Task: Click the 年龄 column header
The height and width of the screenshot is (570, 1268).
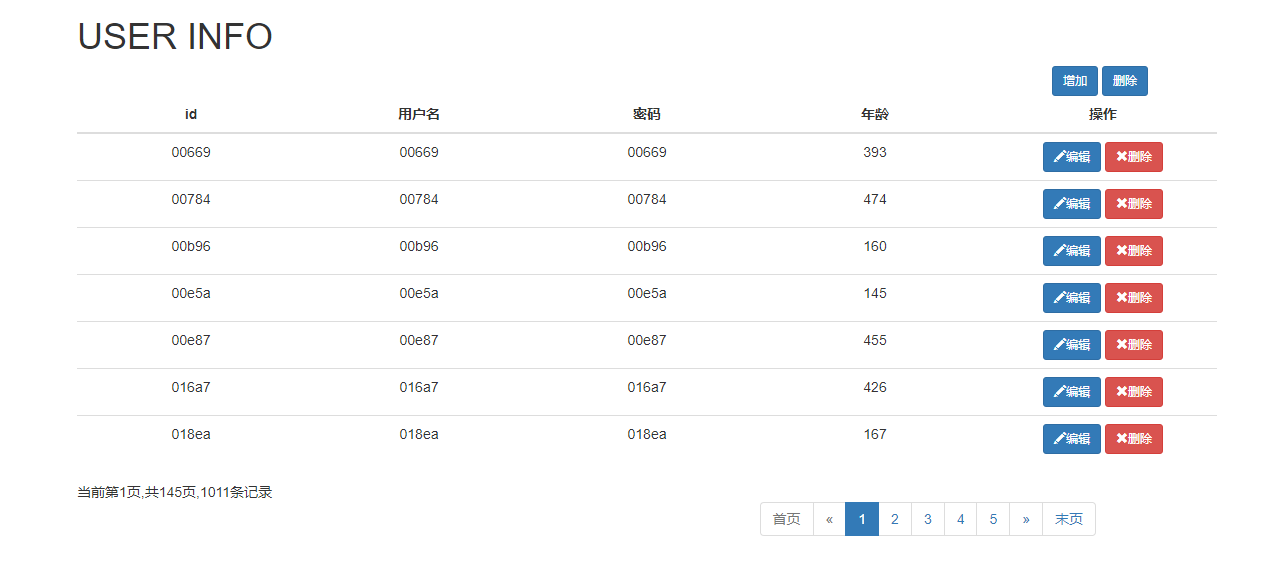Action: pos(875,114)
